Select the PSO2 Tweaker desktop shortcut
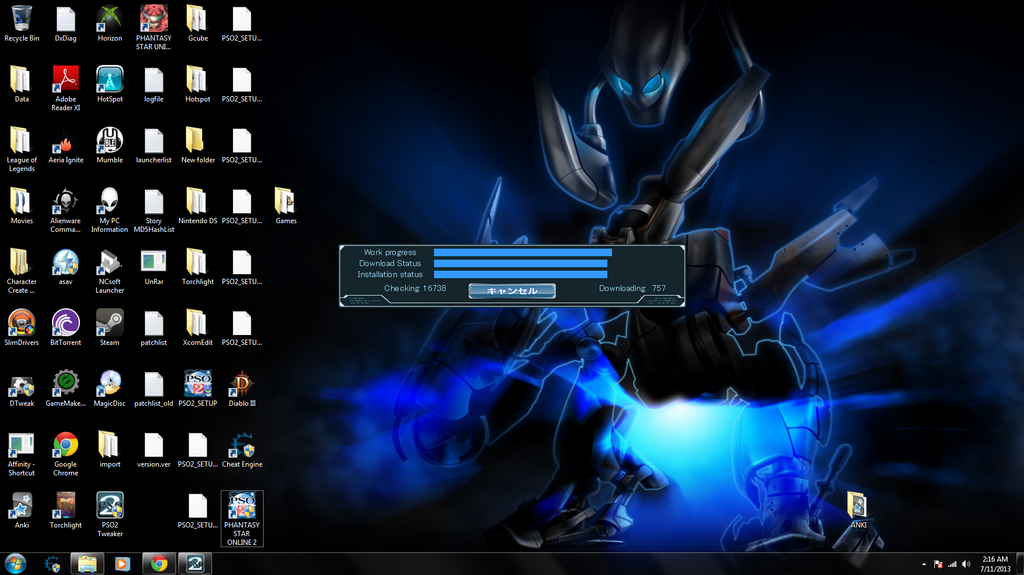The width and height of the screenshot is (1024, 575). click(110, 514)
